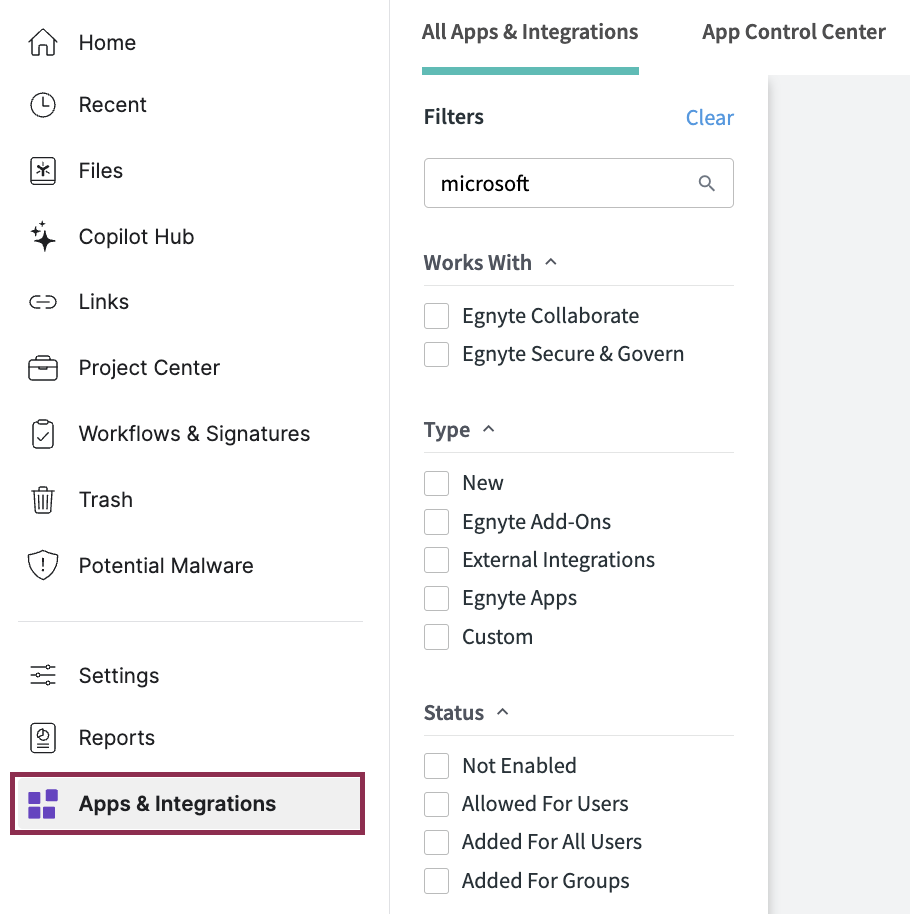The height and width of the screenshot is (914, 910).
Task: Tick the Not Enabled status checkbox
Action: 437,766
